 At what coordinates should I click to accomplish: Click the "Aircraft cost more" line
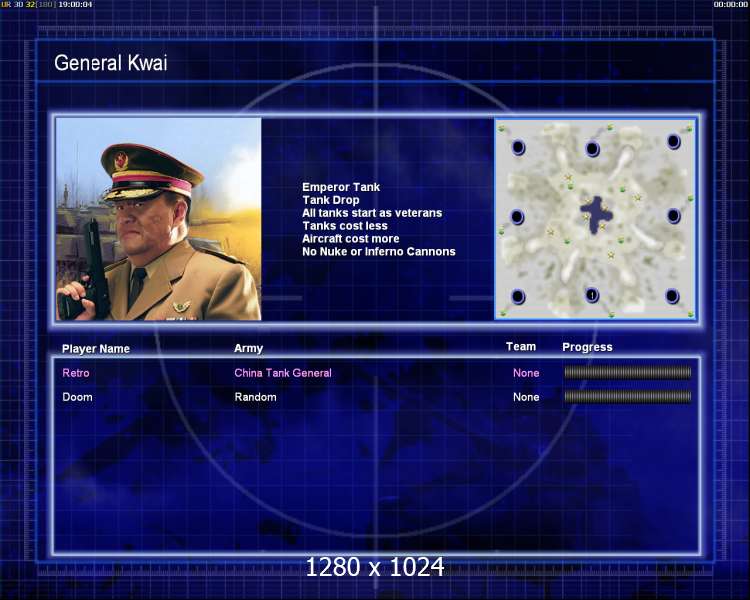click(351, 239)
